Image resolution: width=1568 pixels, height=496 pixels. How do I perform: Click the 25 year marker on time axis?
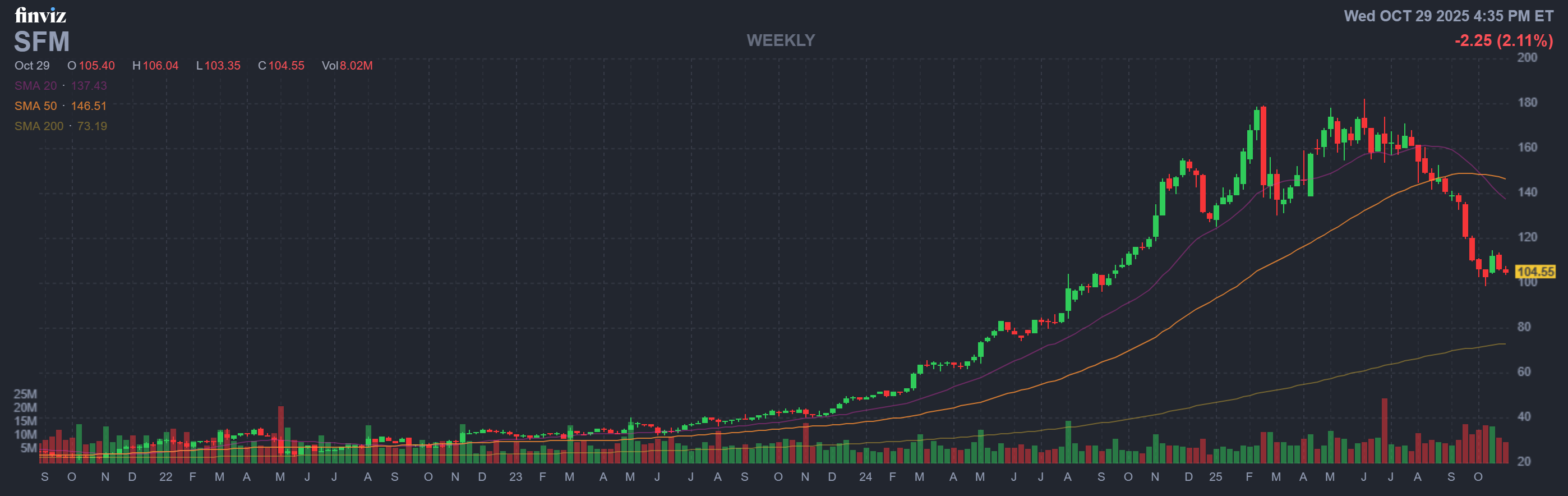point(1215,476)
